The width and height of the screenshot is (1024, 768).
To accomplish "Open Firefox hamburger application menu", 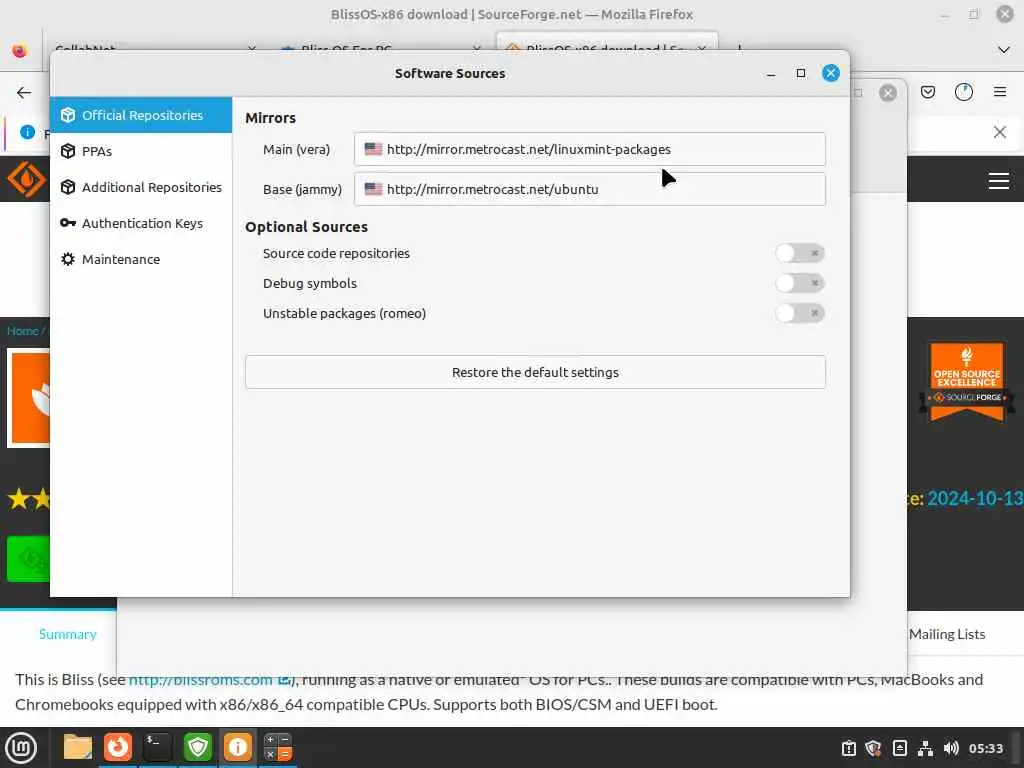I will (x=1000, y=92).
